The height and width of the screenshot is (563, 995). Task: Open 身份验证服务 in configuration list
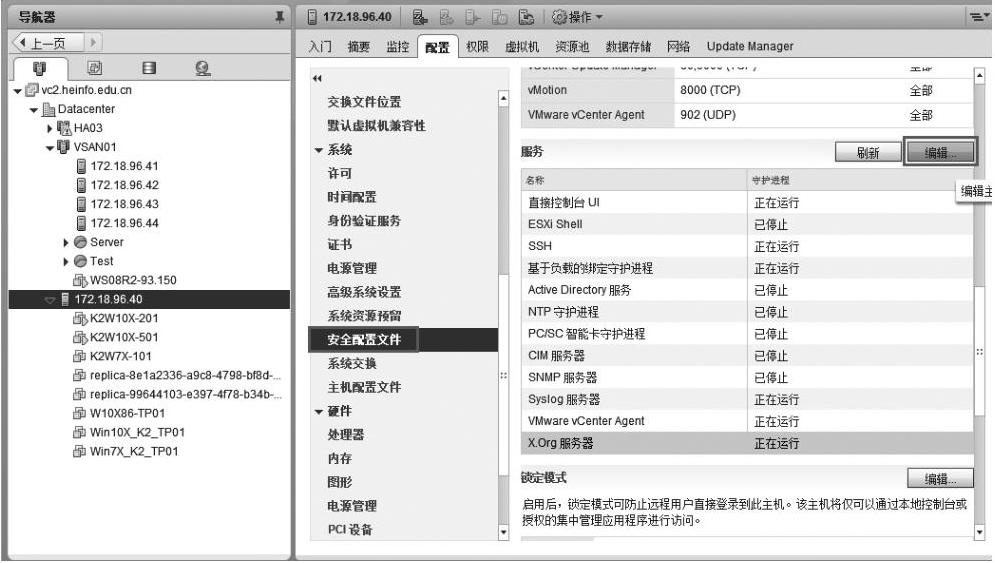click(x=364, y=221)
